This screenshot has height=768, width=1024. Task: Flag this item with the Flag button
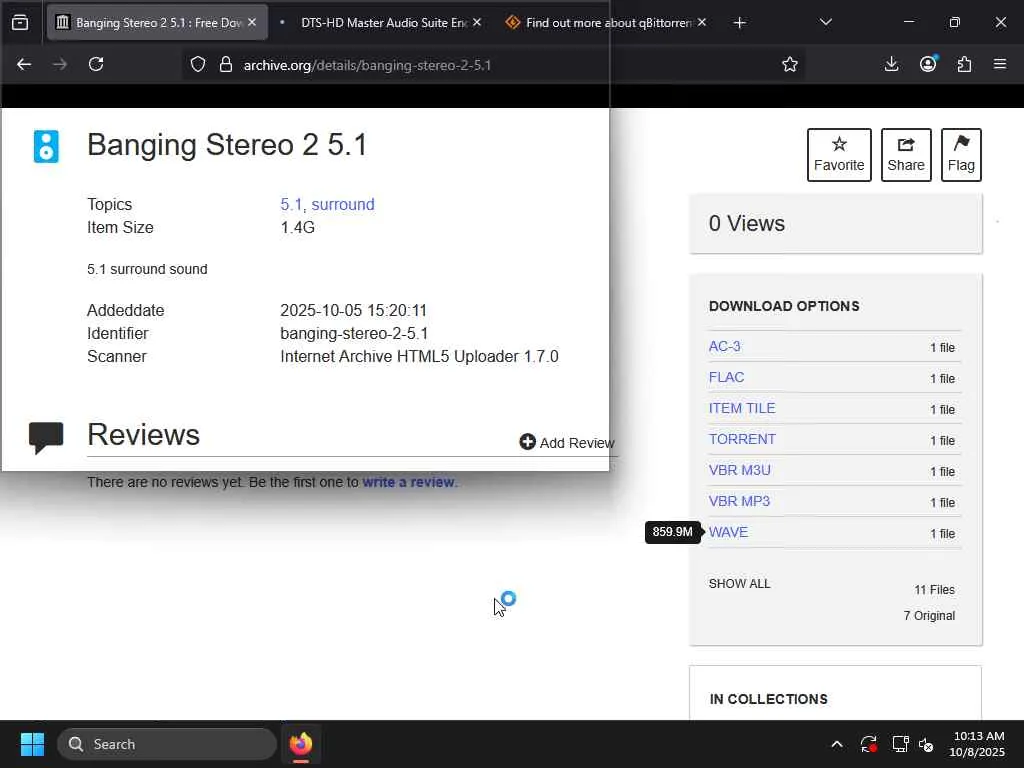(x=961, y=155)
